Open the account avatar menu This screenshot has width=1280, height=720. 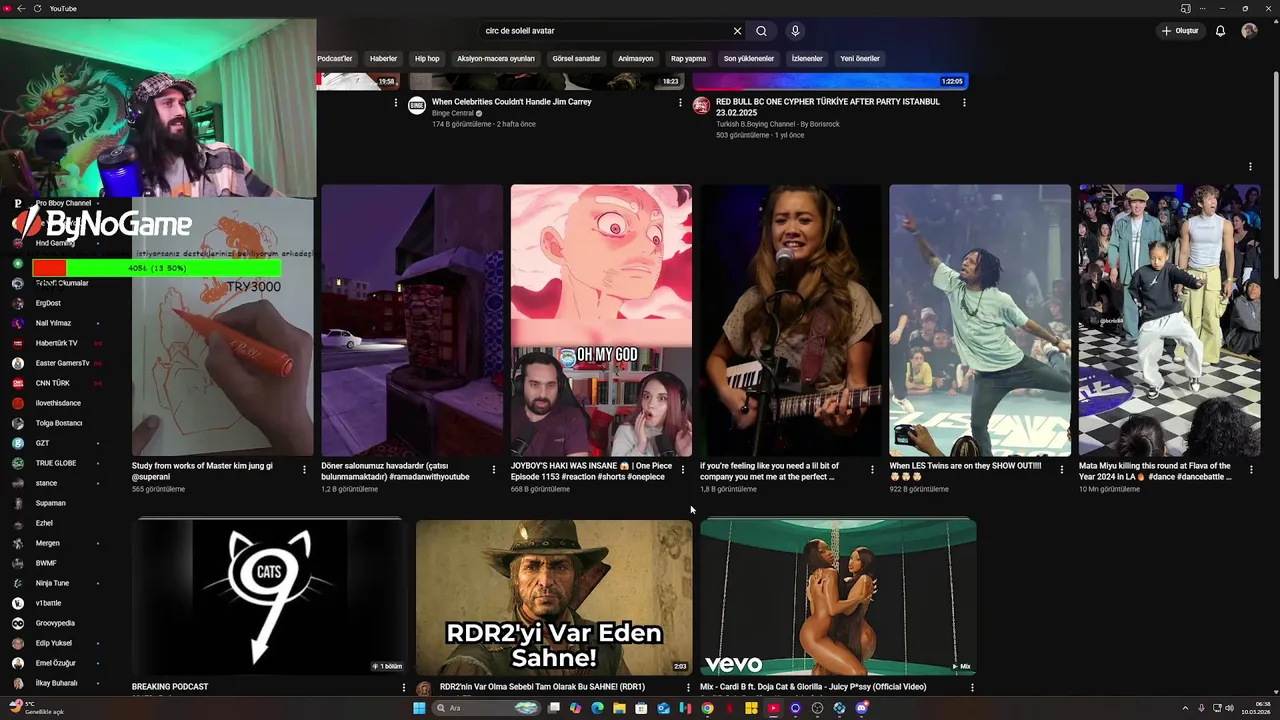click(1249, 31)
